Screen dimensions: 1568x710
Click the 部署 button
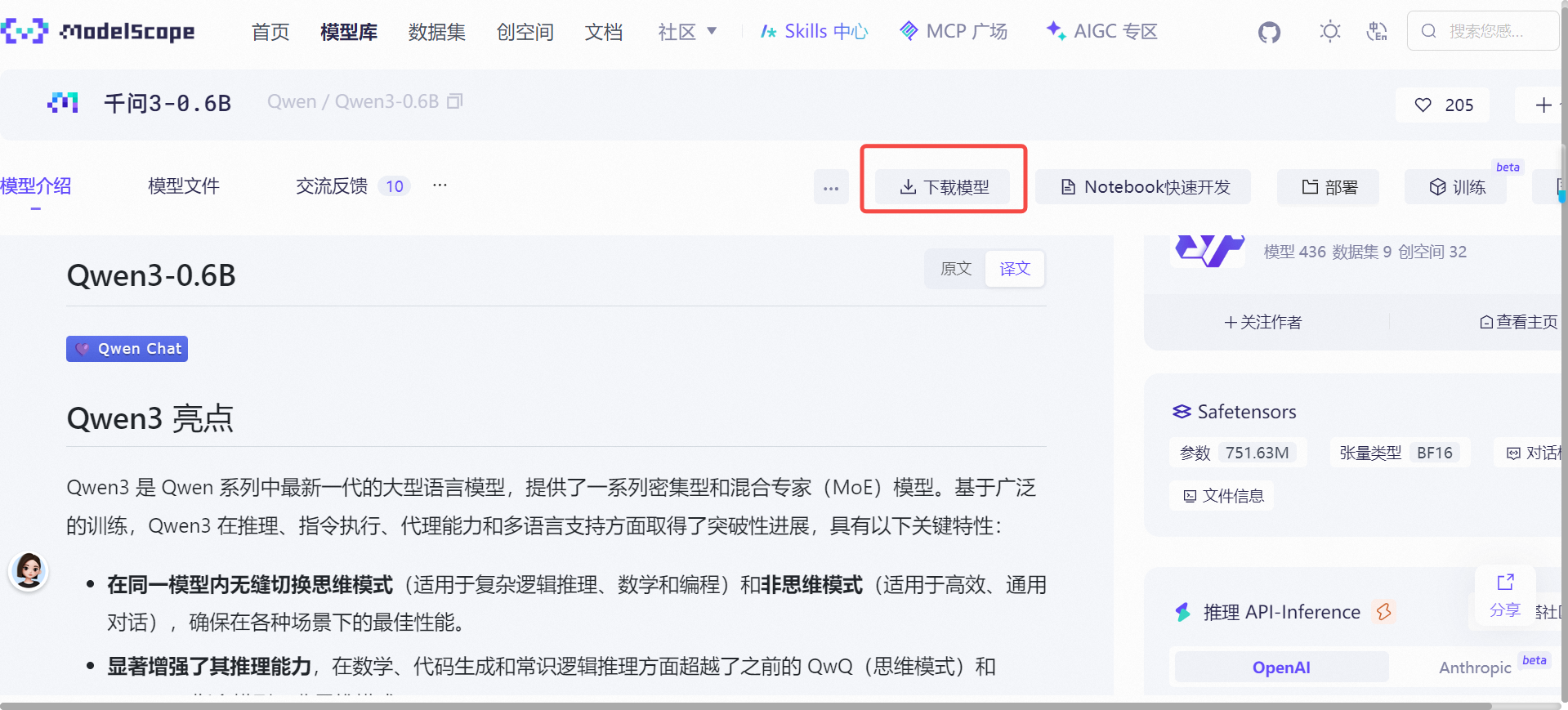point(1329,187)
